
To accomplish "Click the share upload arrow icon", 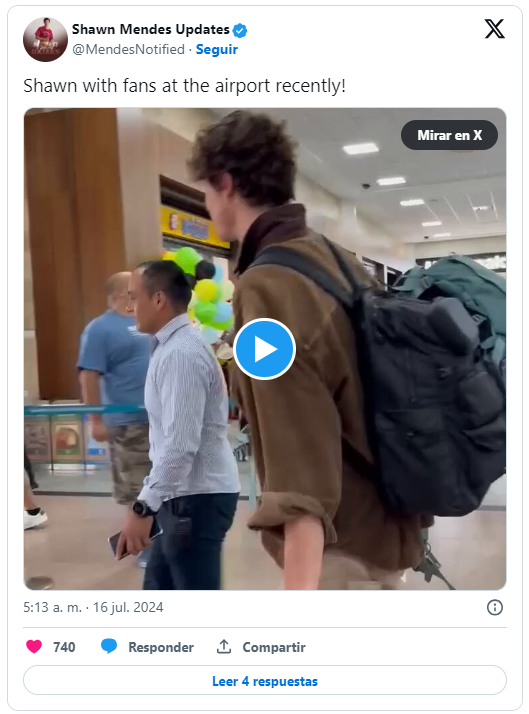I will [224, 646].
